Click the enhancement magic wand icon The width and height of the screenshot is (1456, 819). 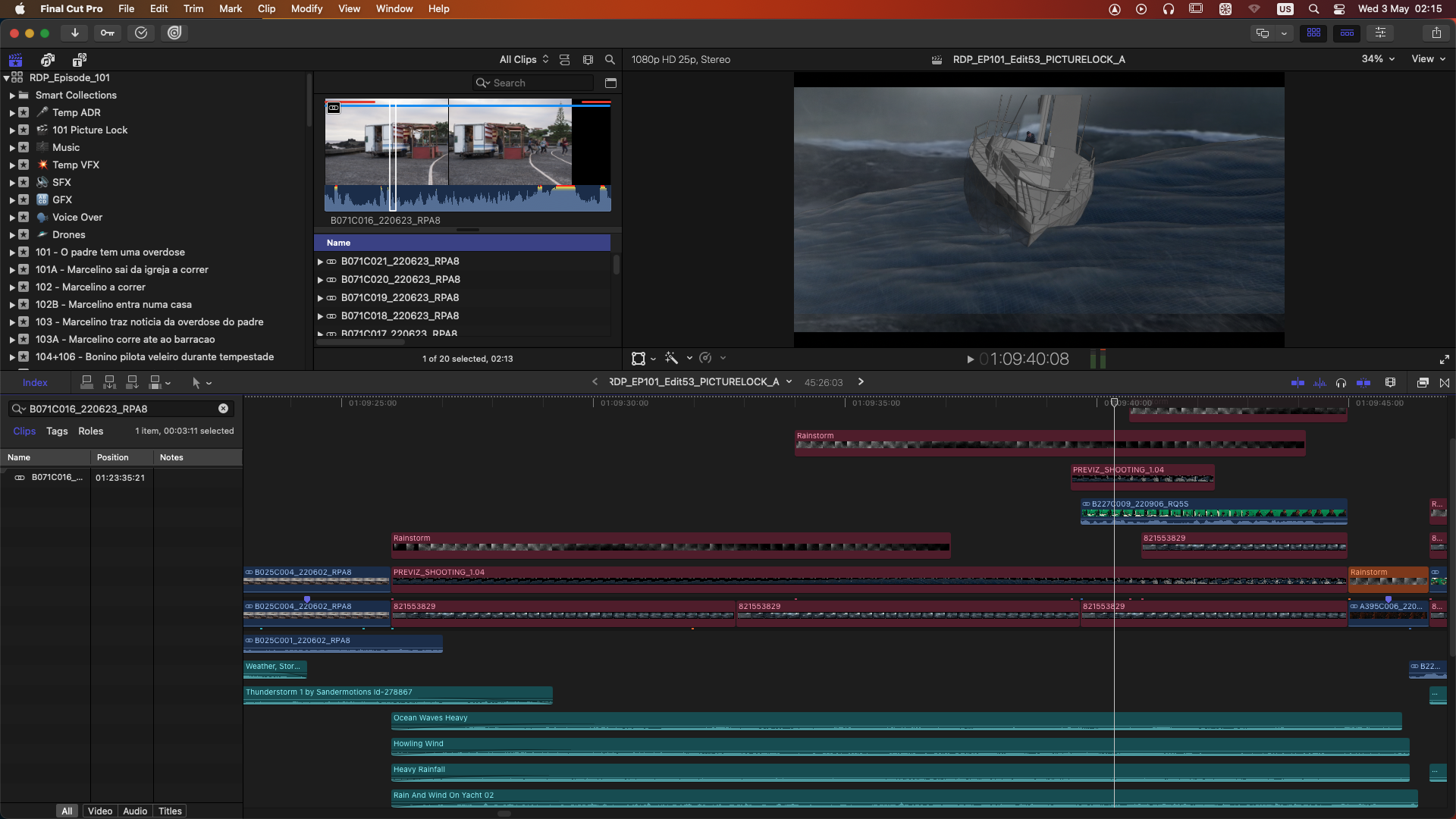[672, 358]
